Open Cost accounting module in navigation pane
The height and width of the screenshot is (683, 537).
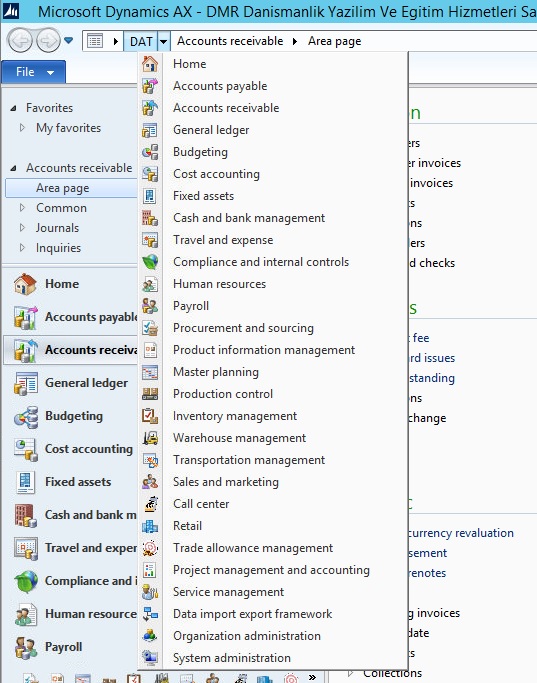[71, 449]
